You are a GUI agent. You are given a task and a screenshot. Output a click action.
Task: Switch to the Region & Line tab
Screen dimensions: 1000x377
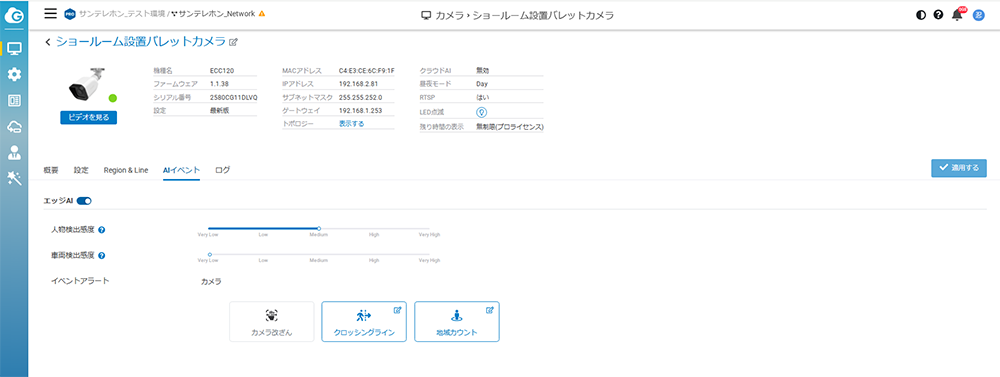point(126,170)
